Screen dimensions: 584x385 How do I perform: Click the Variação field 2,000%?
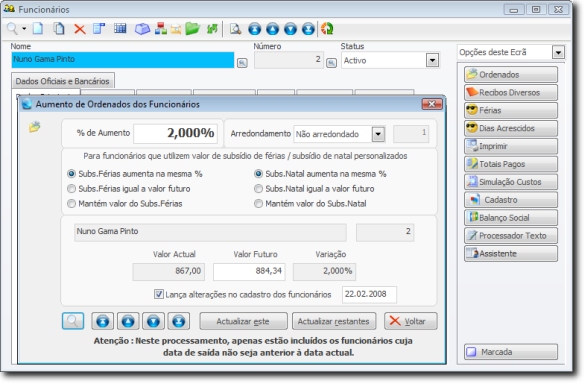coord(324,271)
